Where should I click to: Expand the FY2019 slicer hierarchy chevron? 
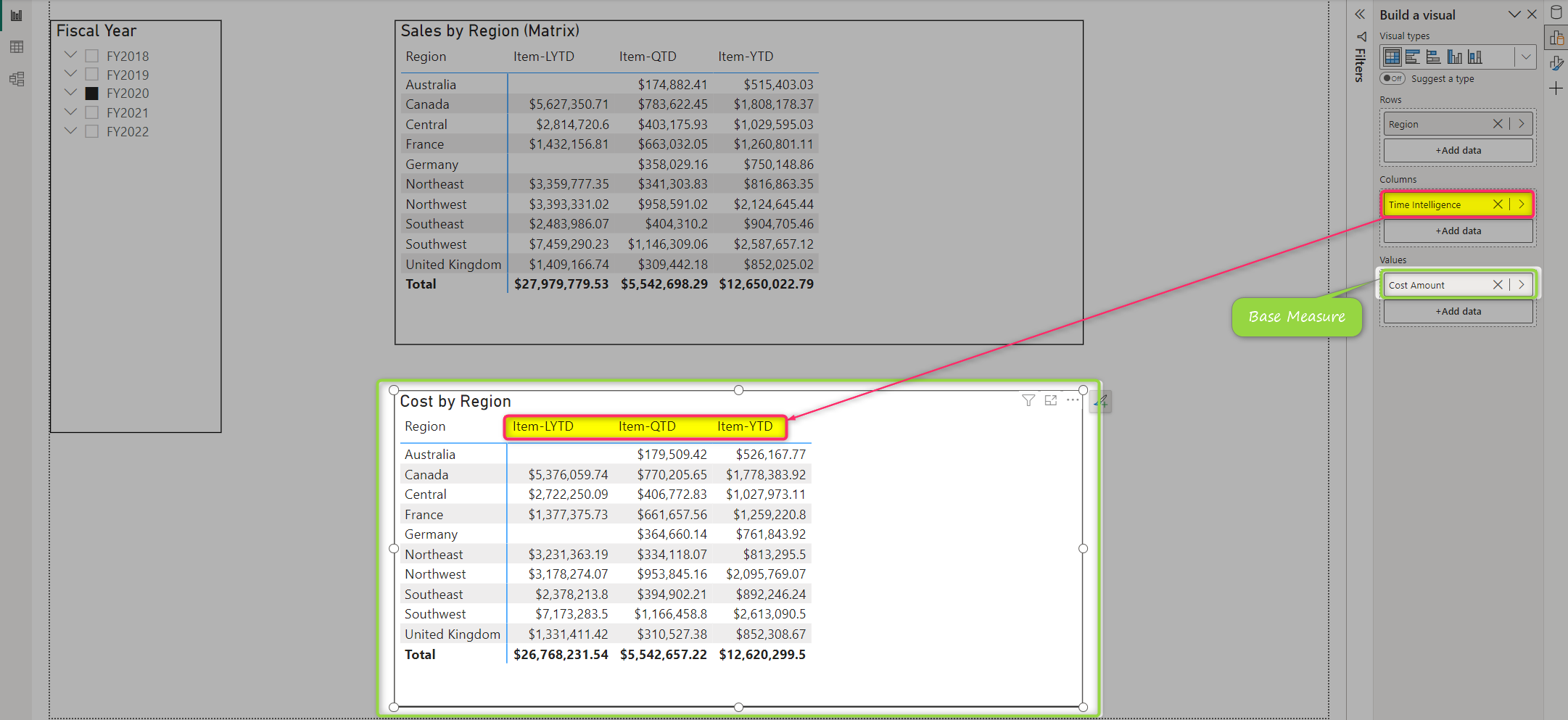pos(70,74)
